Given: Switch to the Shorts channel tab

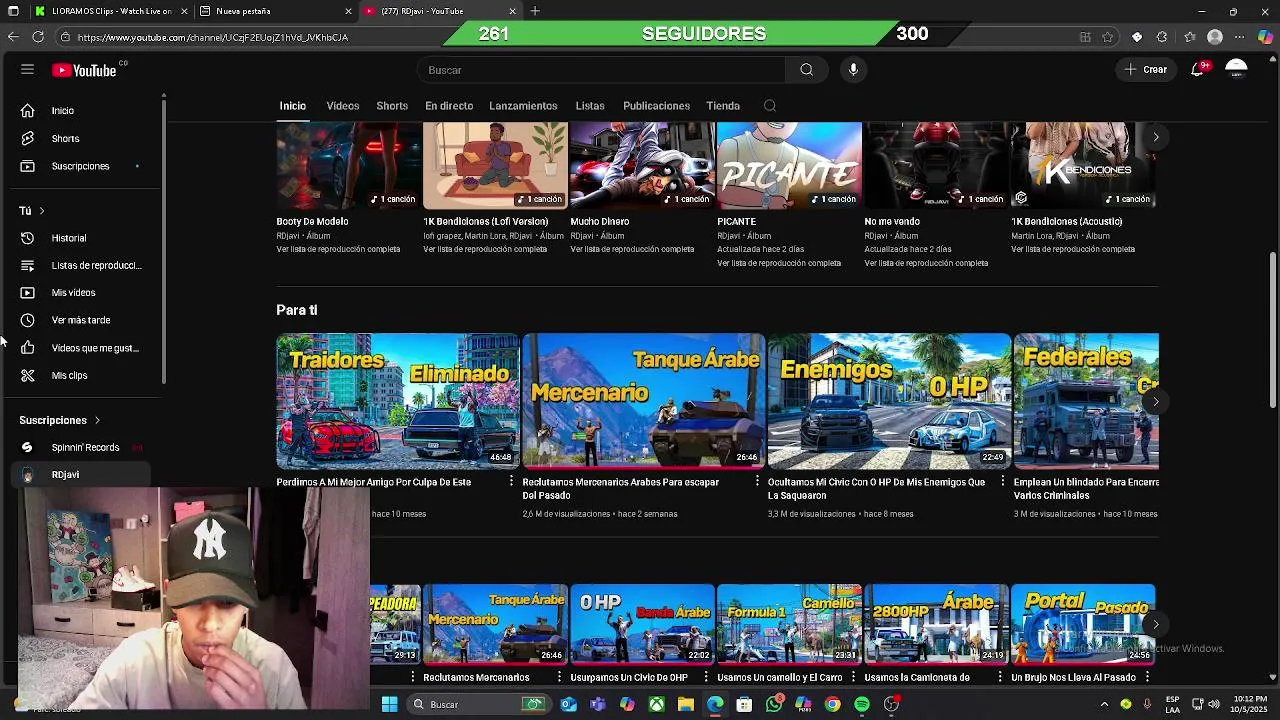Looking at the screenshot, I should [392, 106].
